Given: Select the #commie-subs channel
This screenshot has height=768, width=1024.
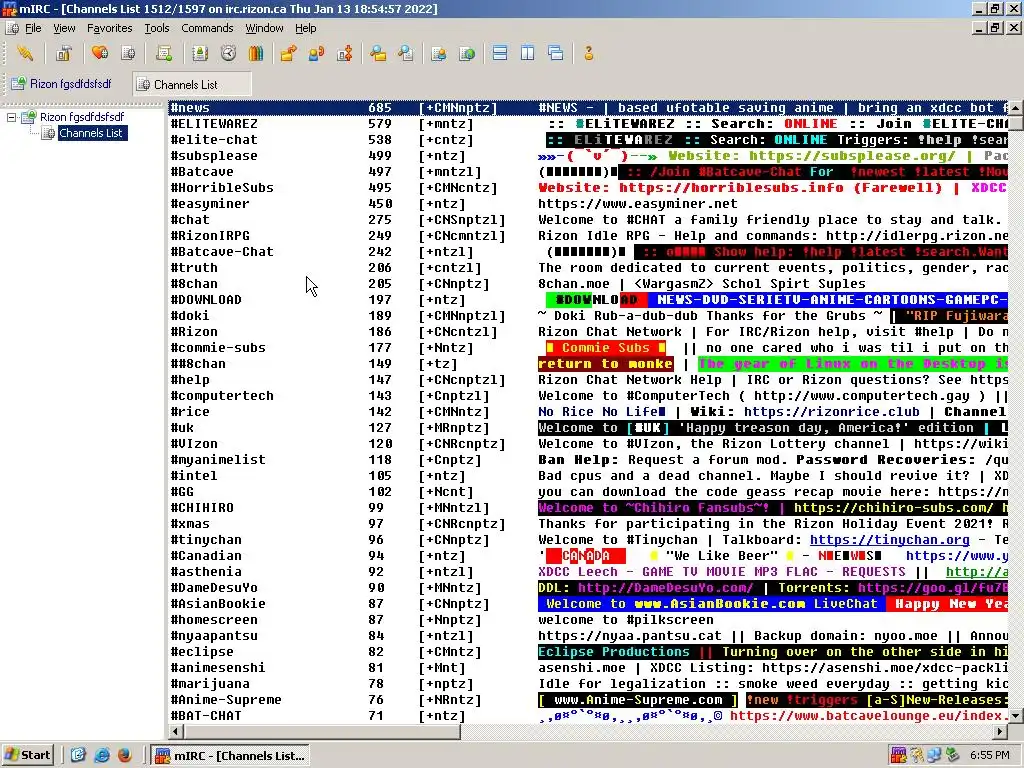Looking at the screenshot, I should [588, 347].
